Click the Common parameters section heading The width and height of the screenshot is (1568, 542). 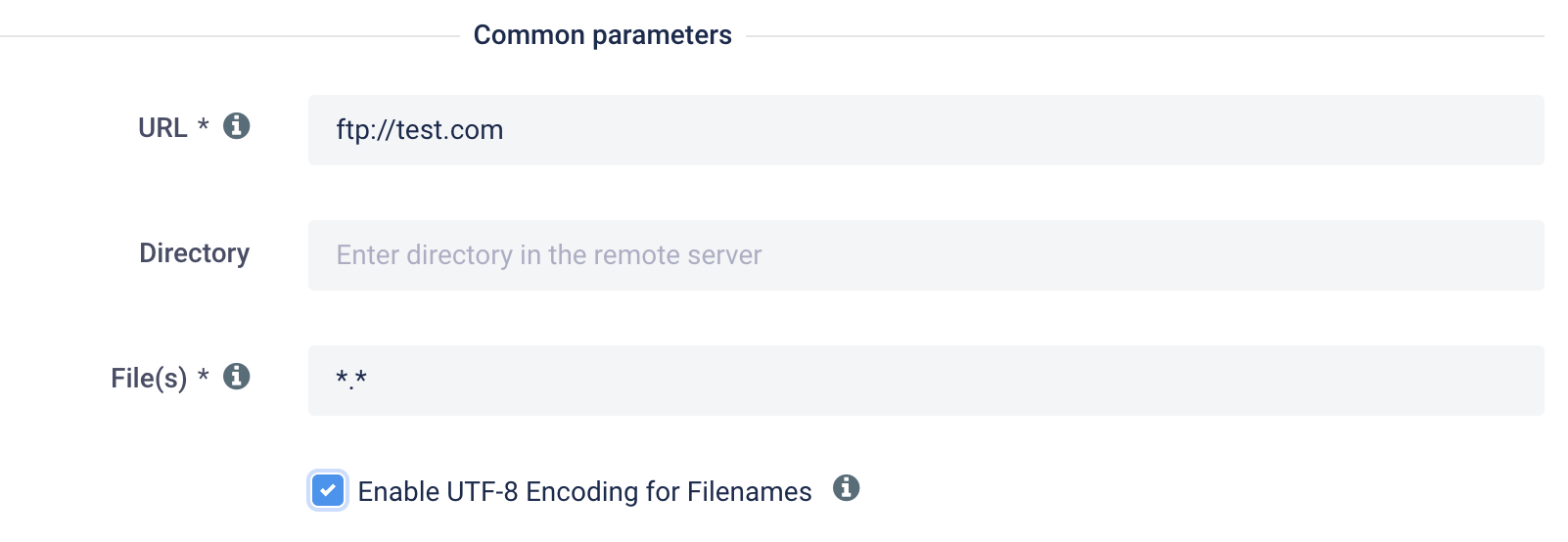(x=602, y=35)
